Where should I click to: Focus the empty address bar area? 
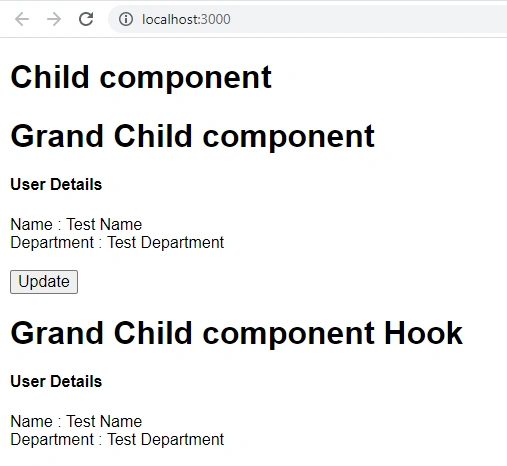367,19
